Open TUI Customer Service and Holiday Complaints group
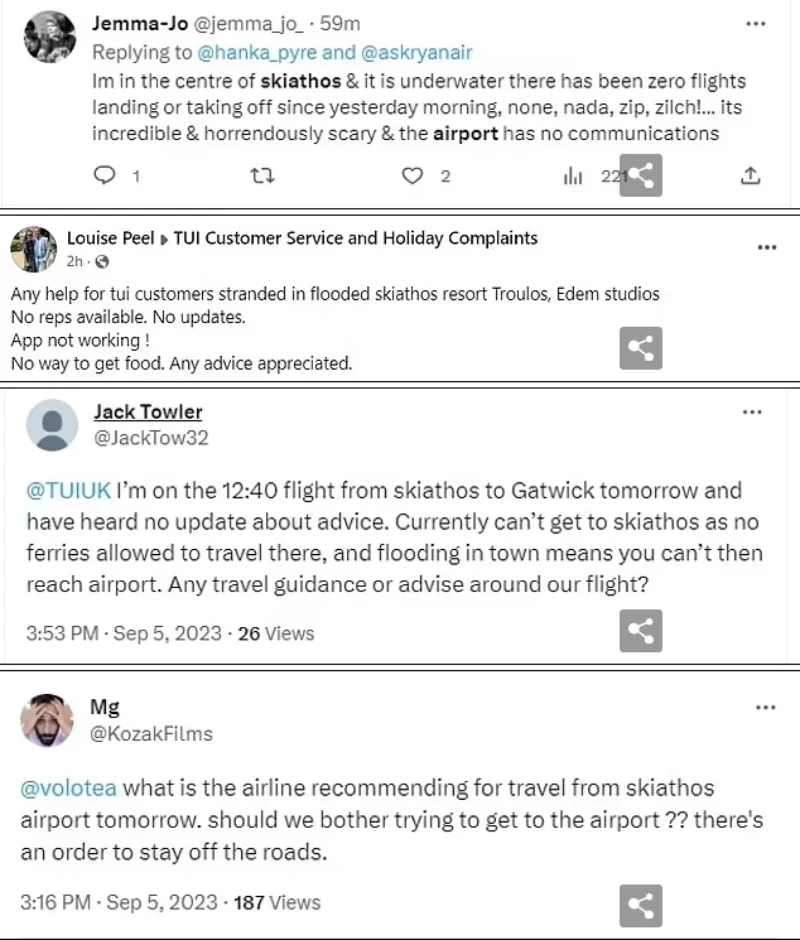 (x=356, y=238)
